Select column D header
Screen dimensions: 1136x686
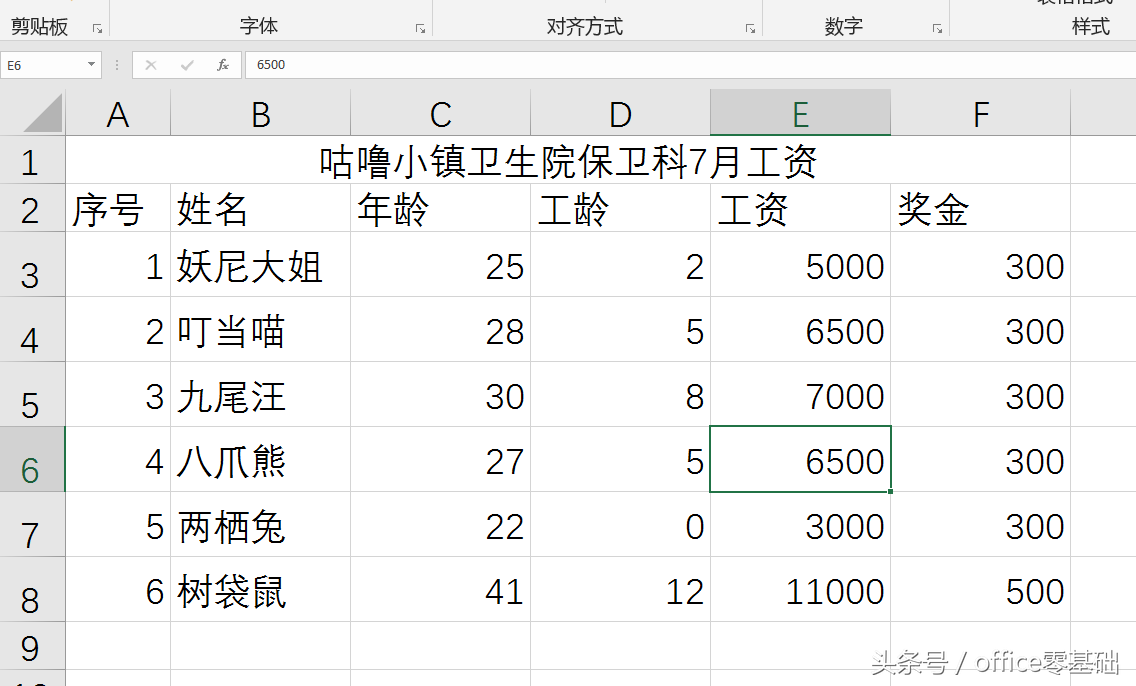point(620,113)
